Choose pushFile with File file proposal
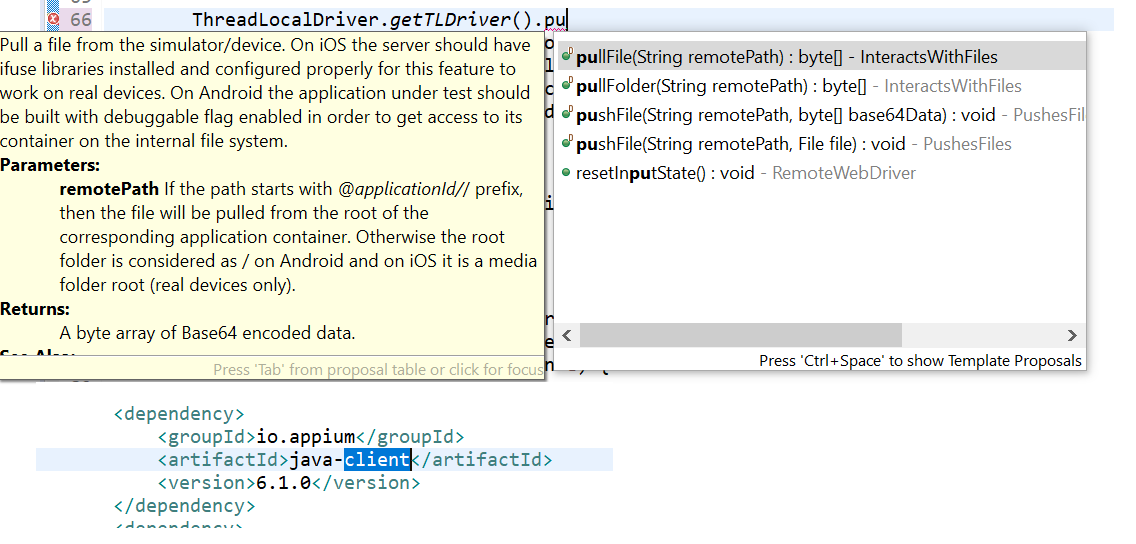The image size is (1136, 544). [822, 143]
